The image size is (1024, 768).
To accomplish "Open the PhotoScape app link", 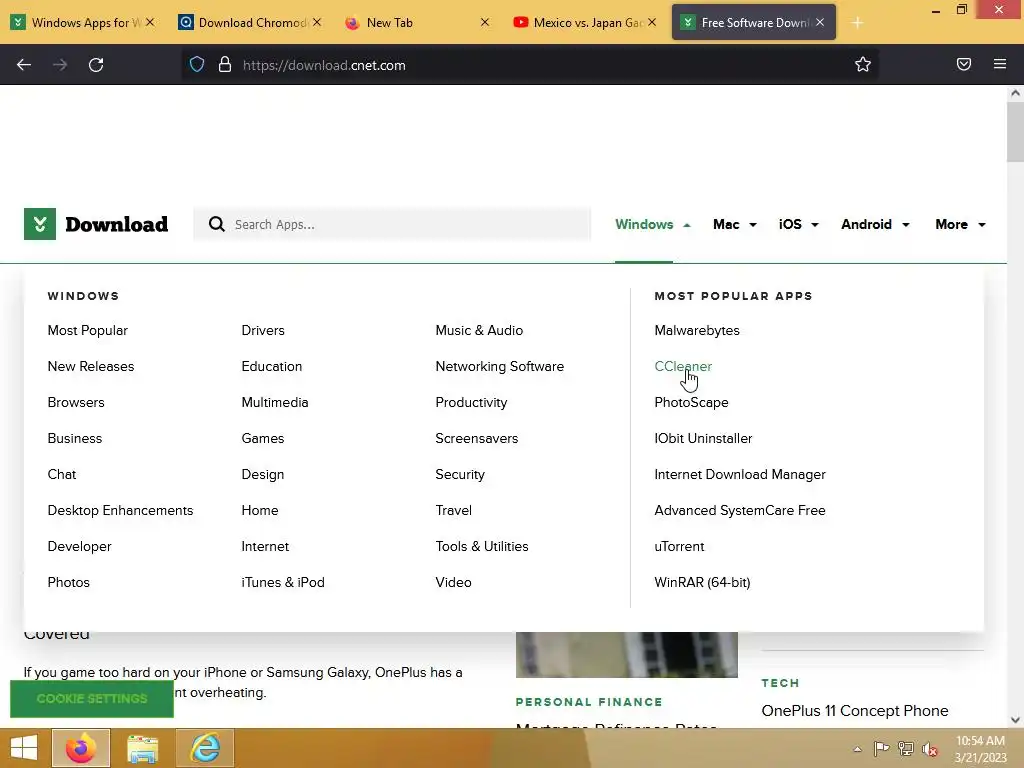I will (691, 402).
